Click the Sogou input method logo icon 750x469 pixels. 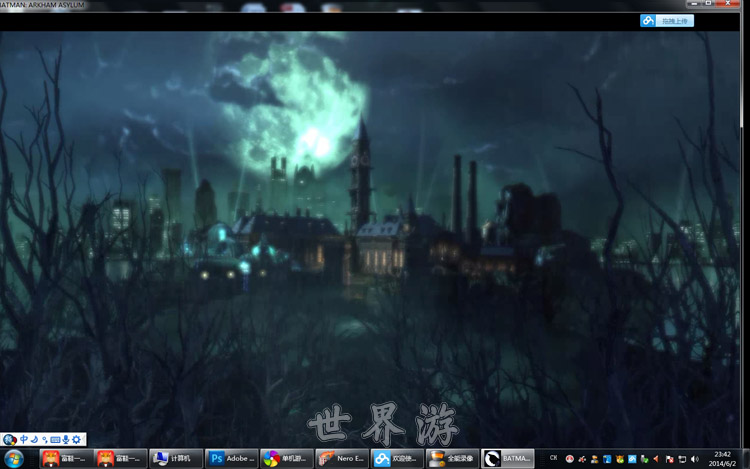click(10, 439)
